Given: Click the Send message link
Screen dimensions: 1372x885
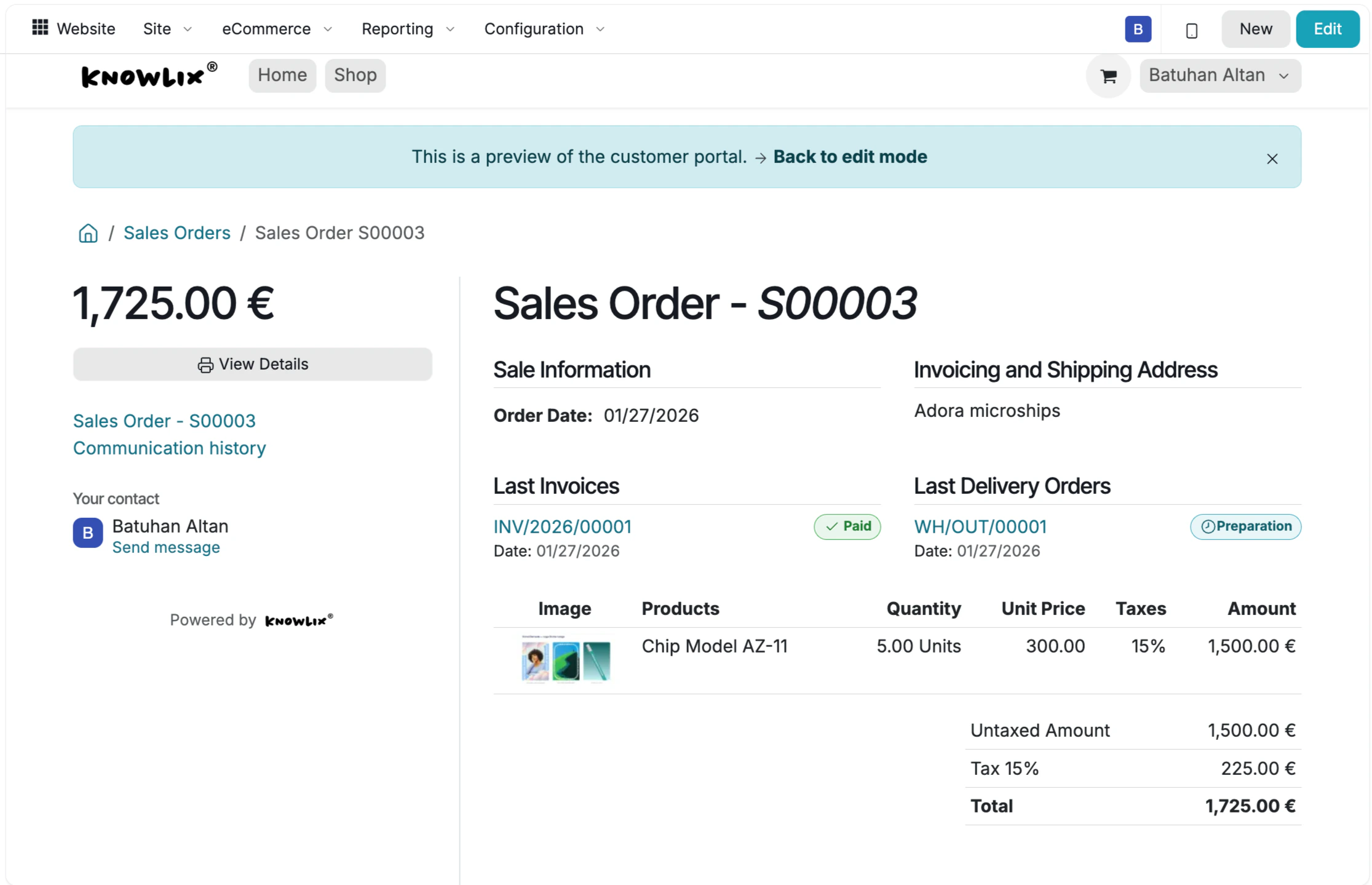Looking at the screenshot, I should (166, 547).
